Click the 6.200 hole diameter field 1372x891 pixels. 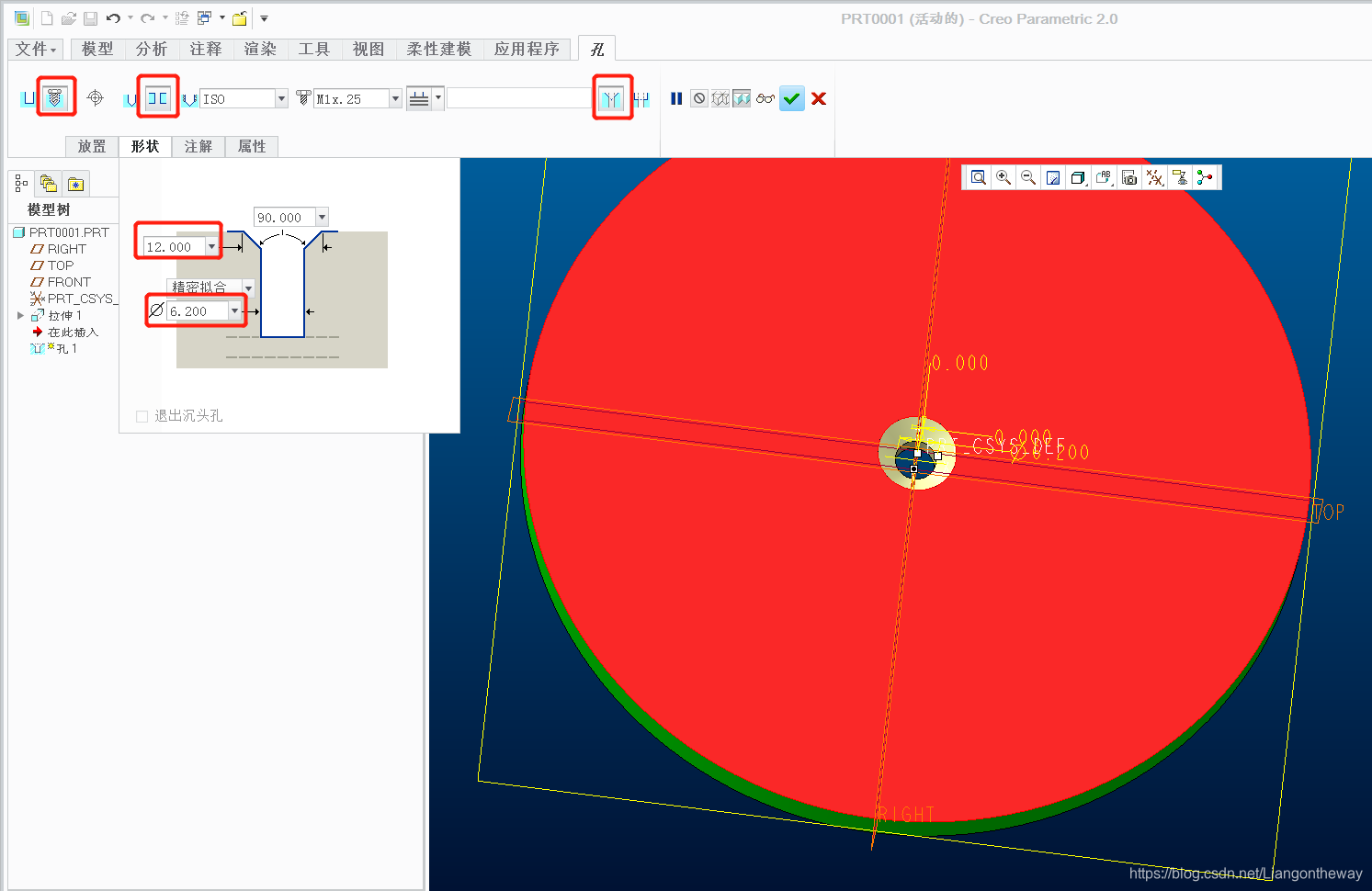click(x=197, y=311)
